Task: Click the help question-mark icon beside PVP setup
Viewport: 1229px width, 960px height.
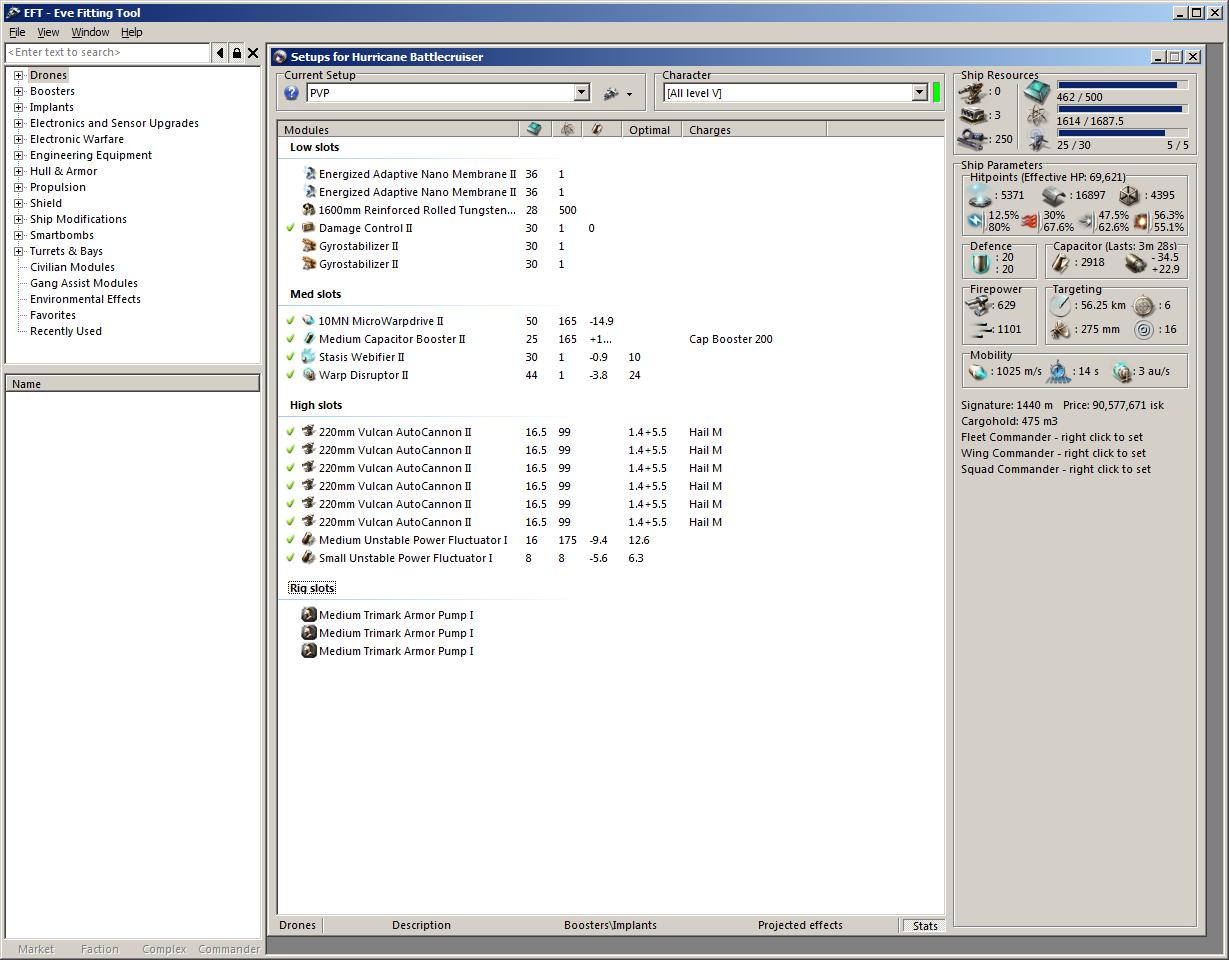Action: coord(291,93)
